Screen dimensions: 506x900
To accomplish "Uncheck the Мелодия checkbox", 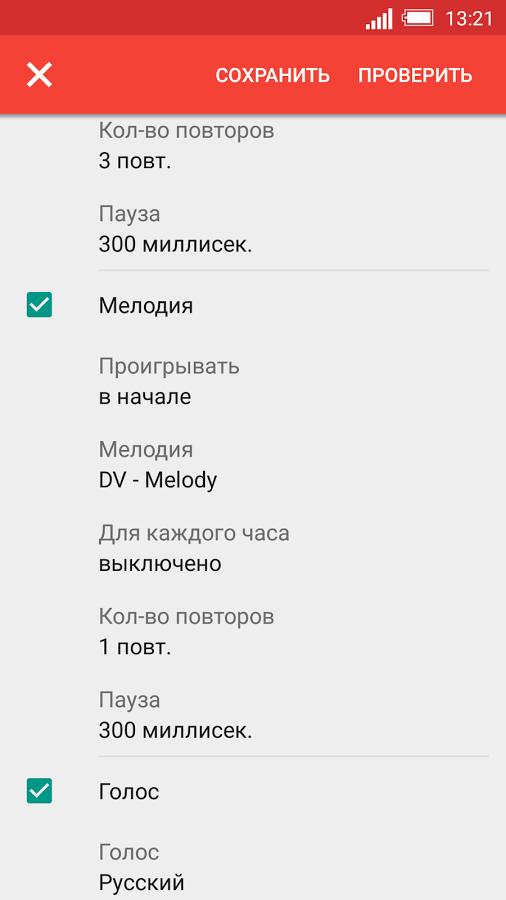I will tap(39, 305).
